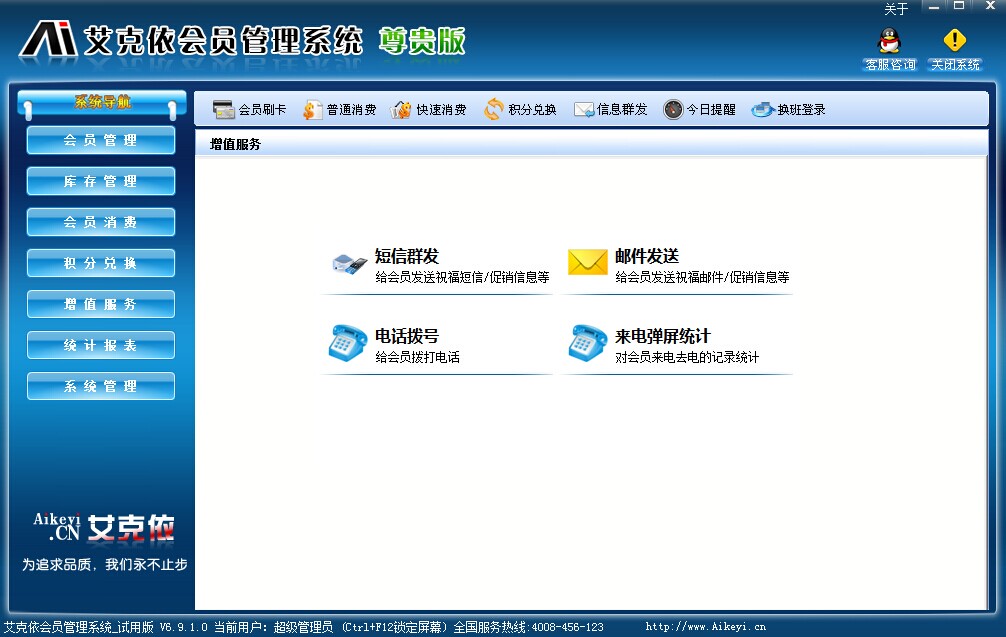This screenshot has width=1006, height=637.
Task: Click the QQ penguin 客服咨询 icon
Action: tap(889, 40)
